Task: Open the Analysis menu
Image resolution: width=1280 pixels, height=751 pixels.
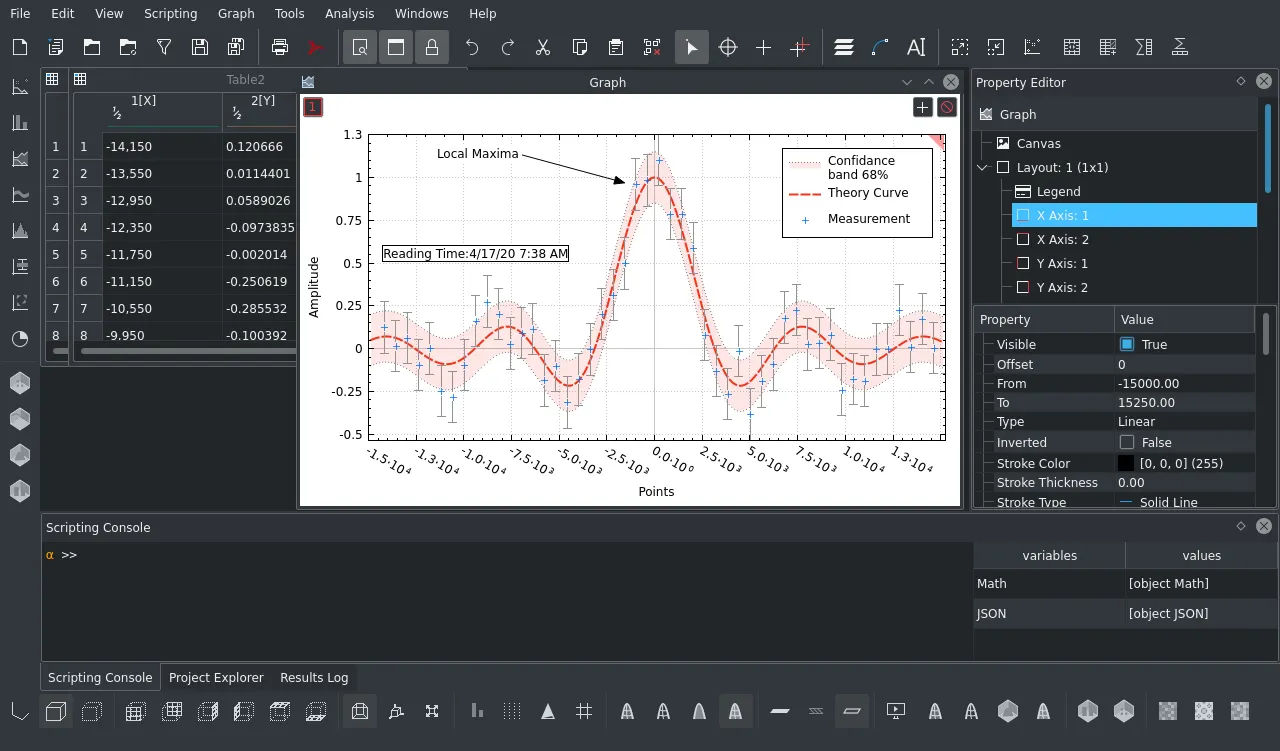Action: click(350, 13)
